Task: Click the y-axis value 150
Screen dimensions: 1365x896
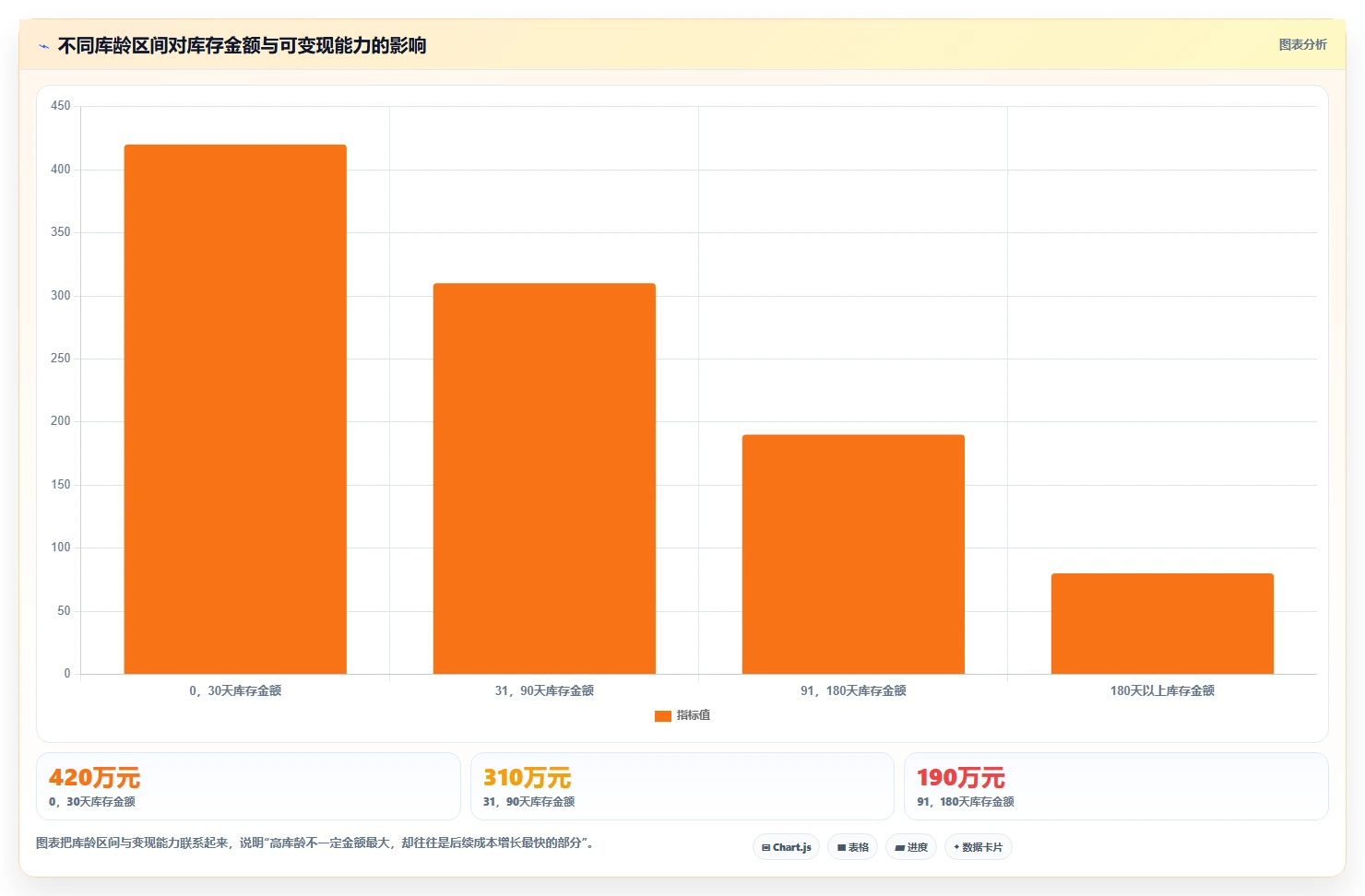Action: pyautogui.click(x=61, y=485)
